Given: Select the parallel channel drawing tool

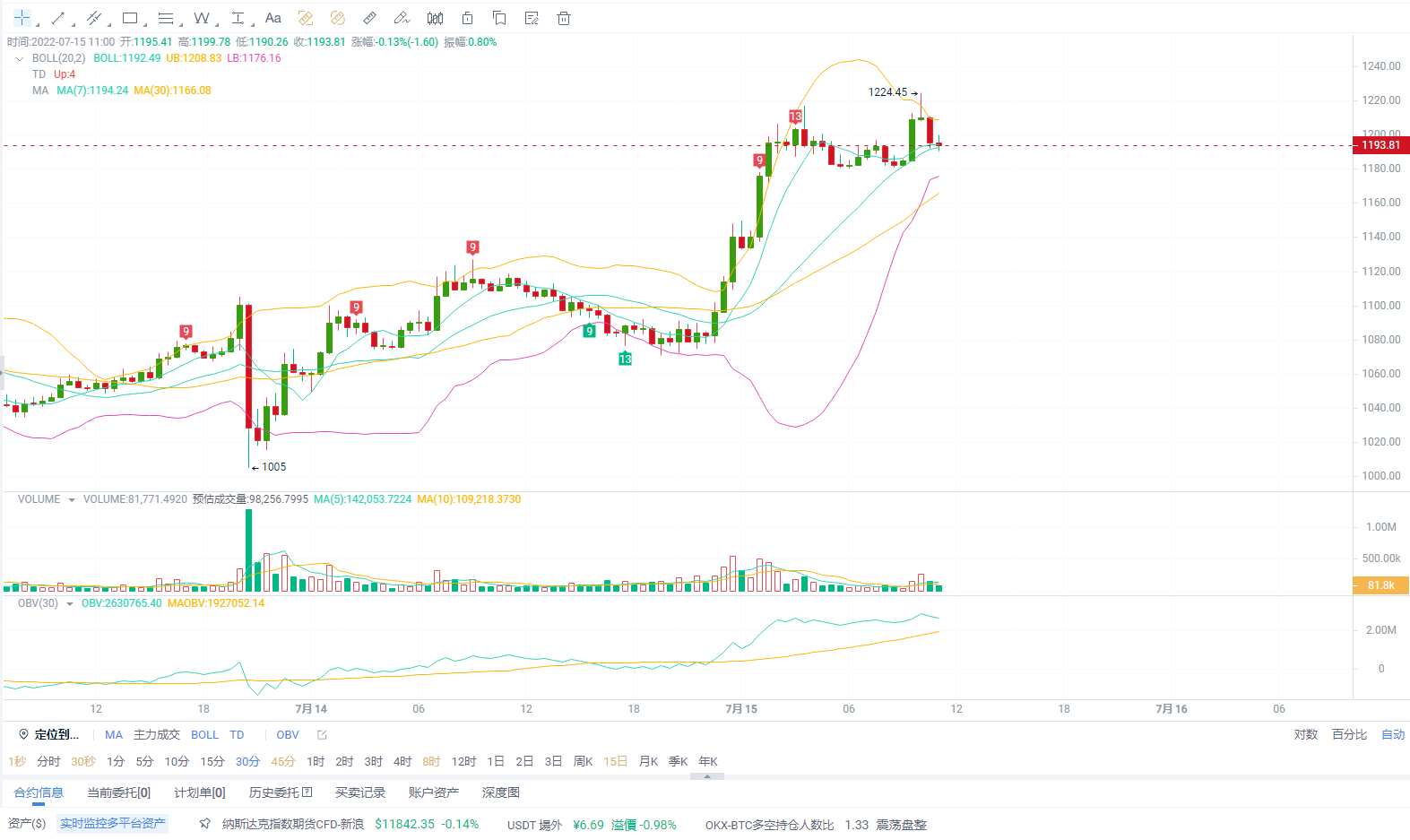Looking at the screenshot, I should point(93,18).
